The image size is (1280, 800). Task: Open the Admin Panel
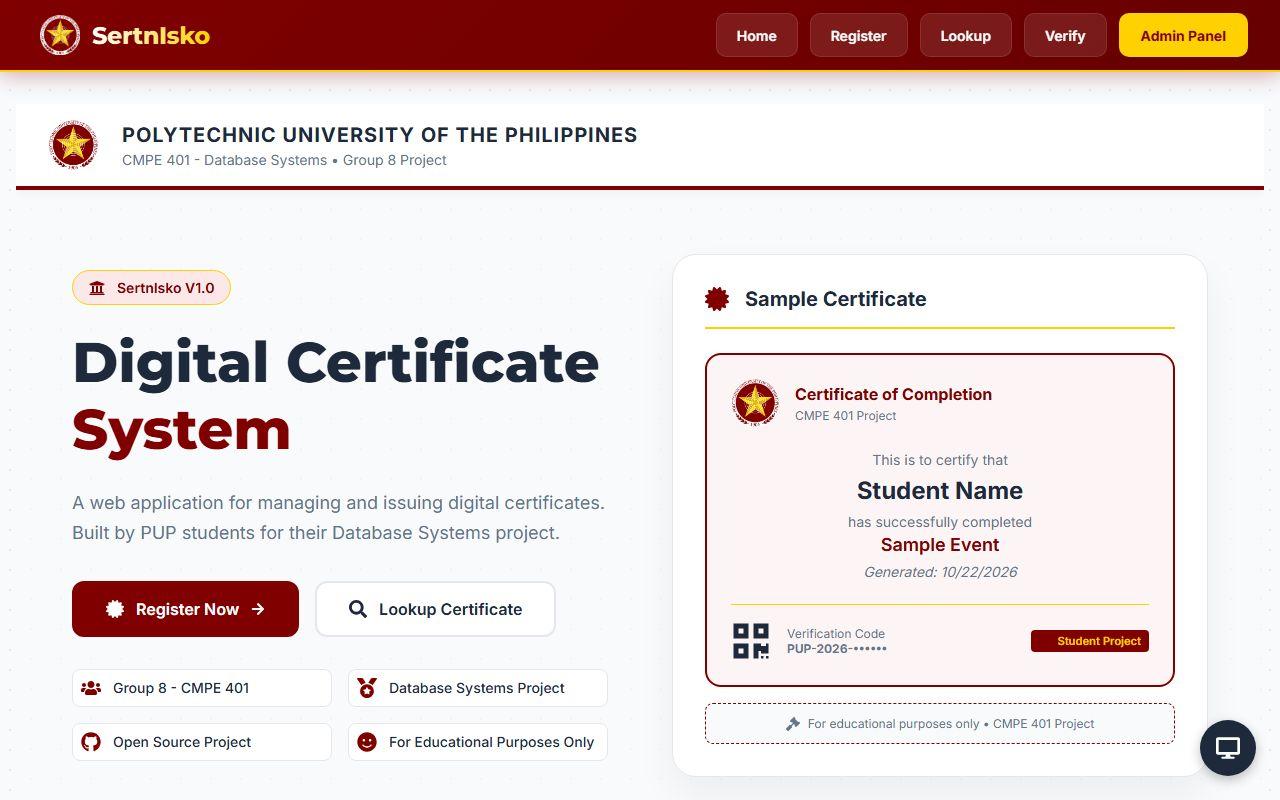1183,35
